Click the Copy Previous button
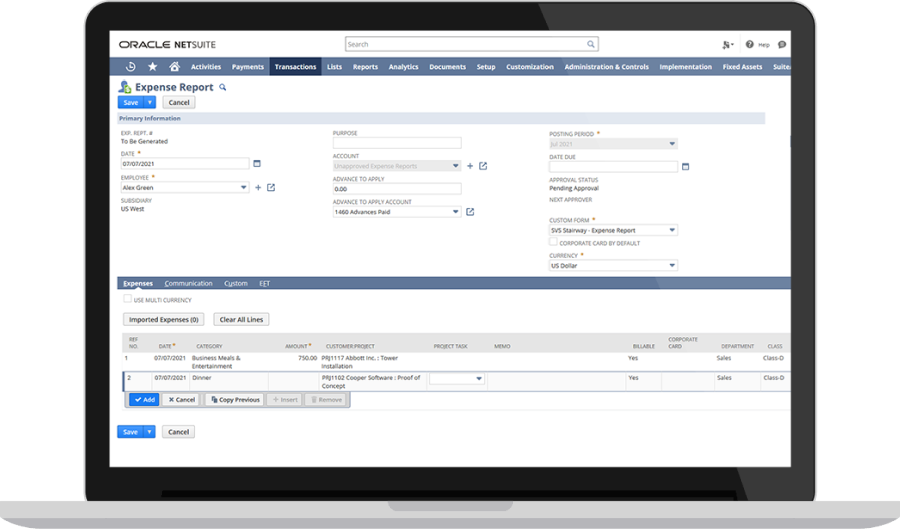 click(235, 399)
